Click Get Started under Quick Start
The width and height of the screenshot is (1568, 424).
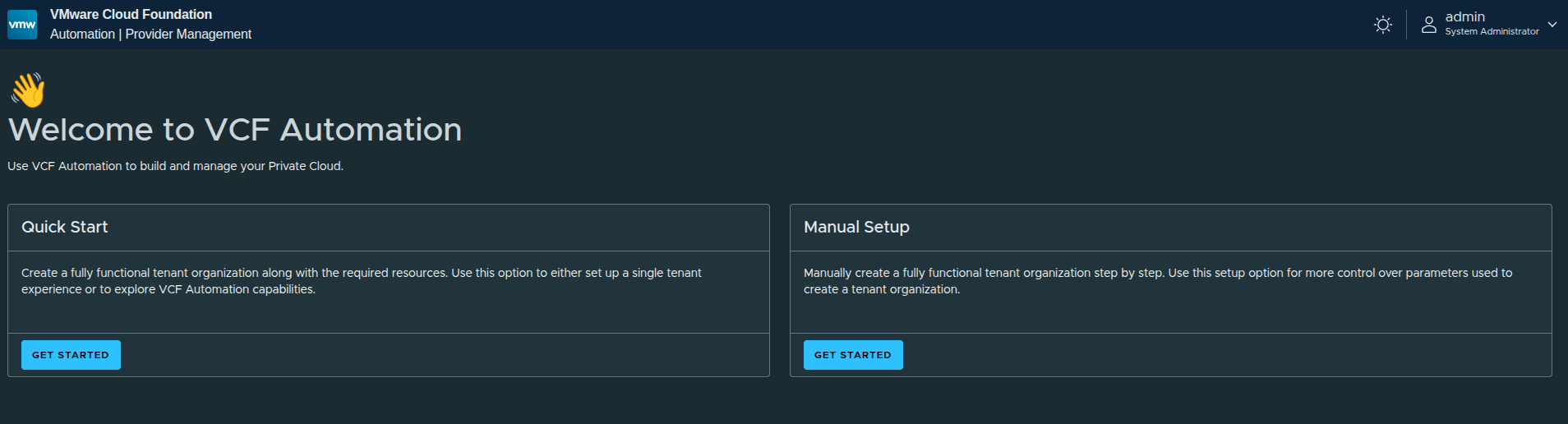[x=71, y=355]
